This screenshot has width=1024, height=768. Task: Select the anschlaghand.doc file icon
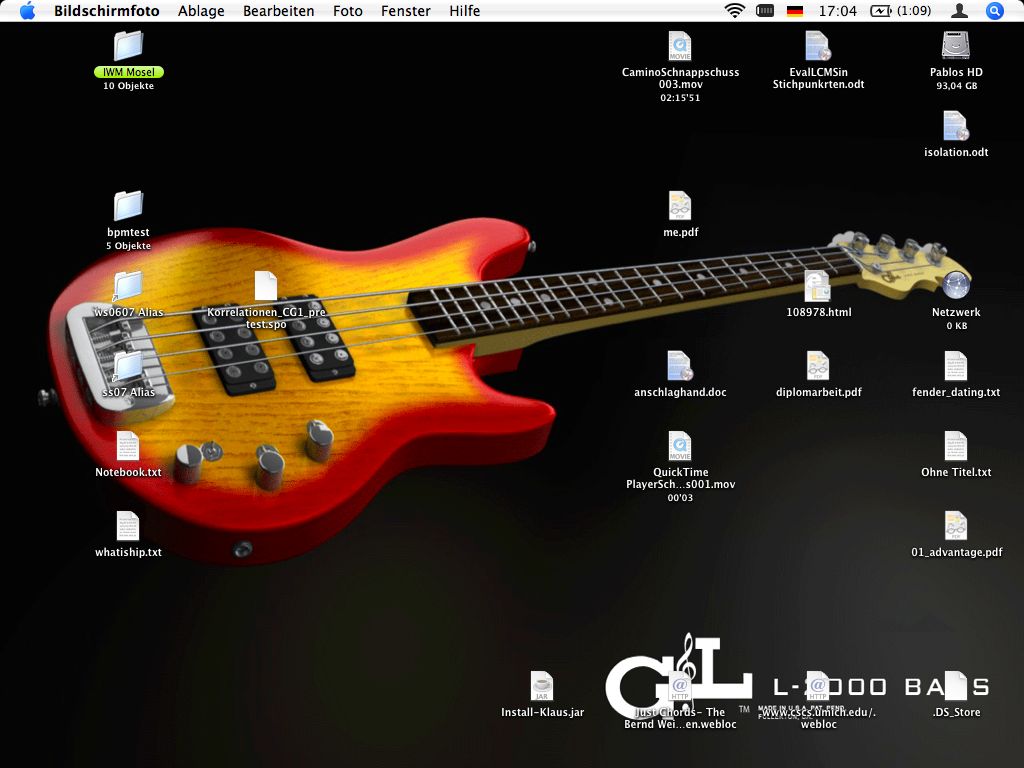click(x=680, y=366)
